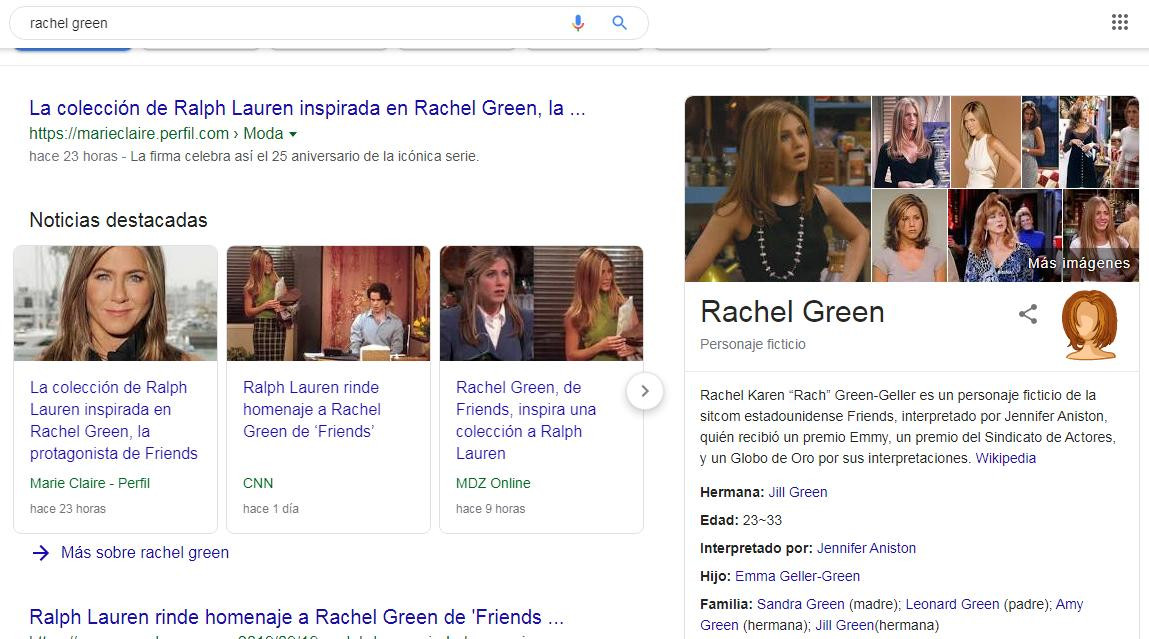Click the Edad: 23~33 entry
This screenshot has width=1149, height=639.
point(741,520)
